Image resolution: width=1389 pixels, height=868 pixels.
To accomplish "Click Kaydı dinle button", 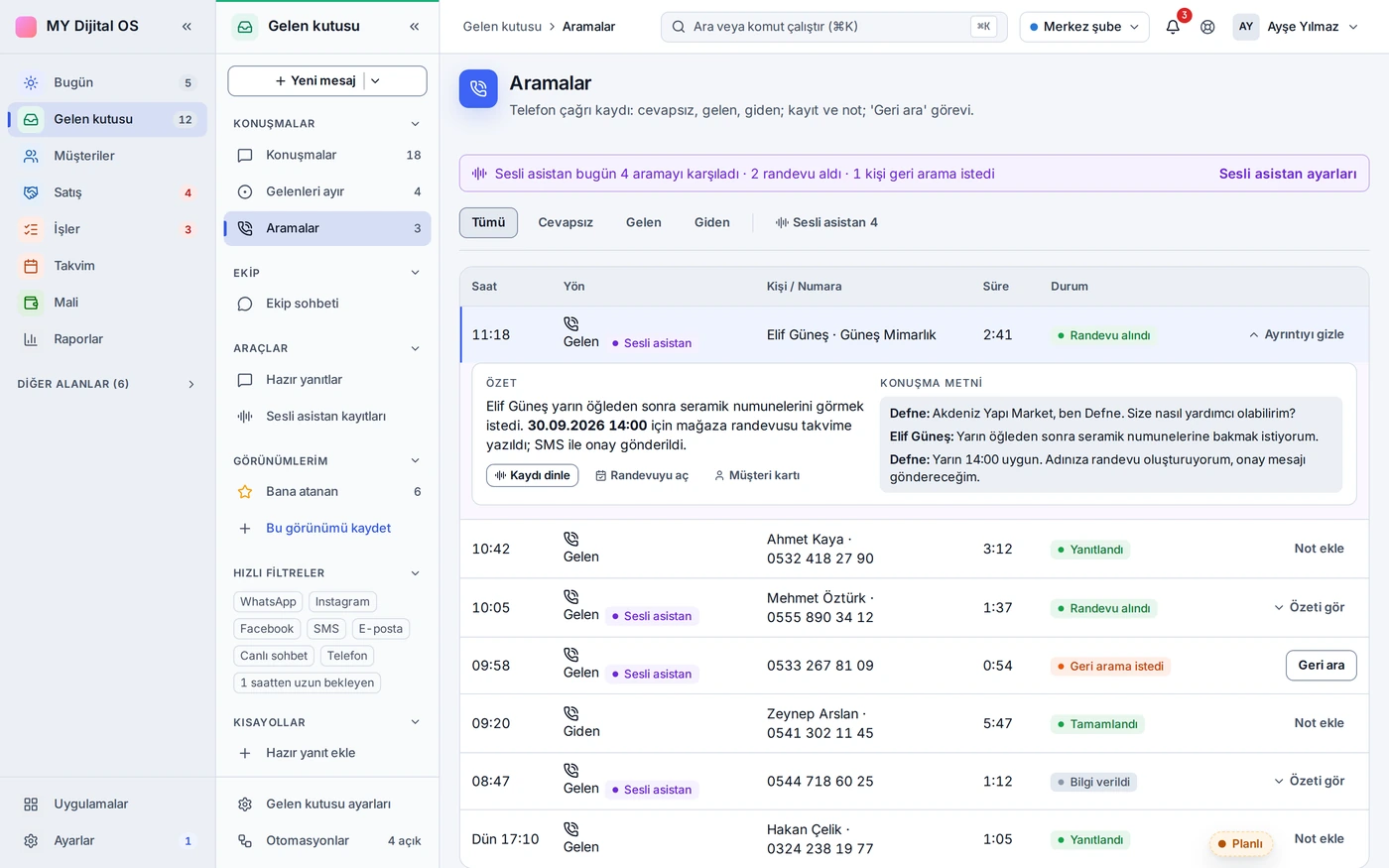I will click(532, 475).
